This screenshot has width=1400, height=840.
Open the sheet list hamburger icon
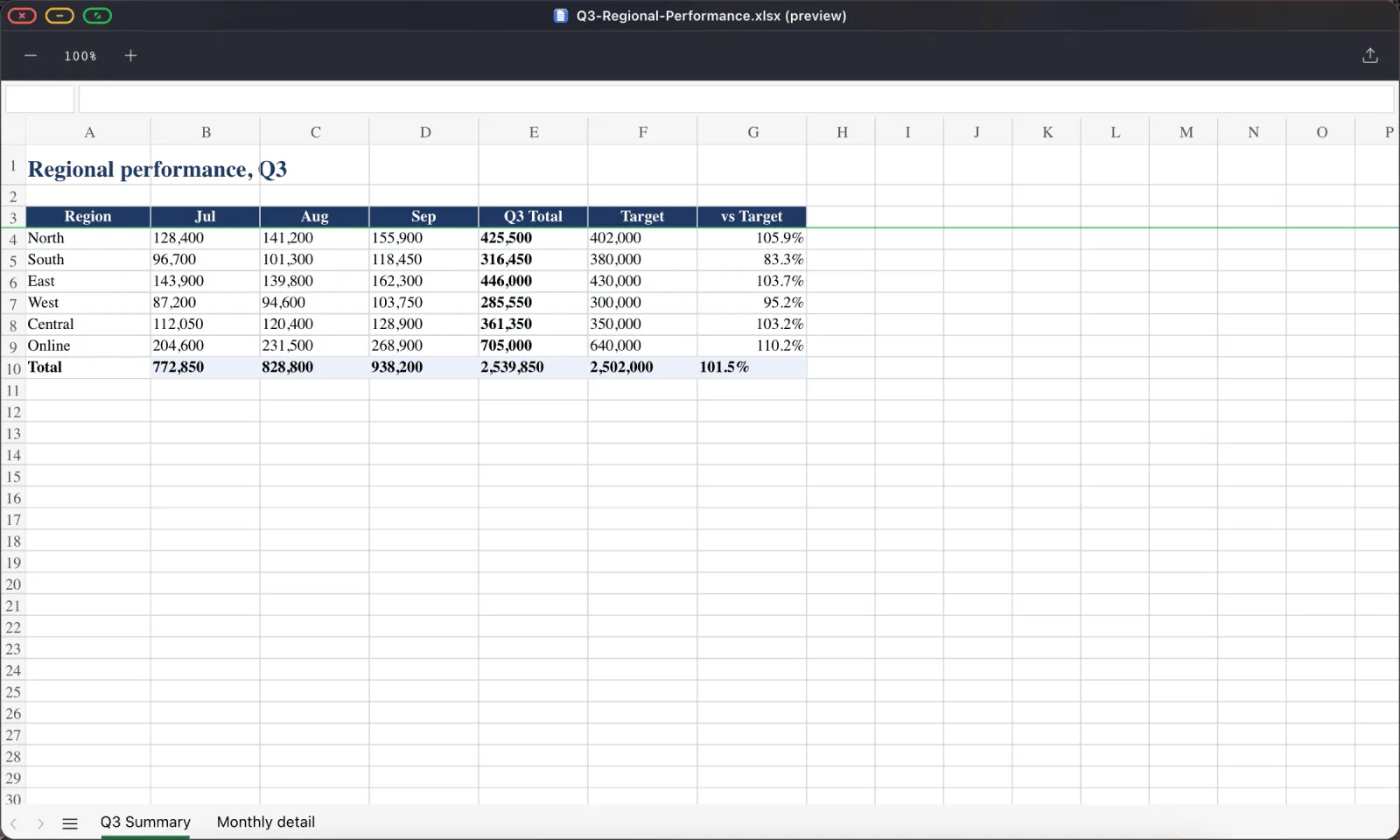point(70,823)
